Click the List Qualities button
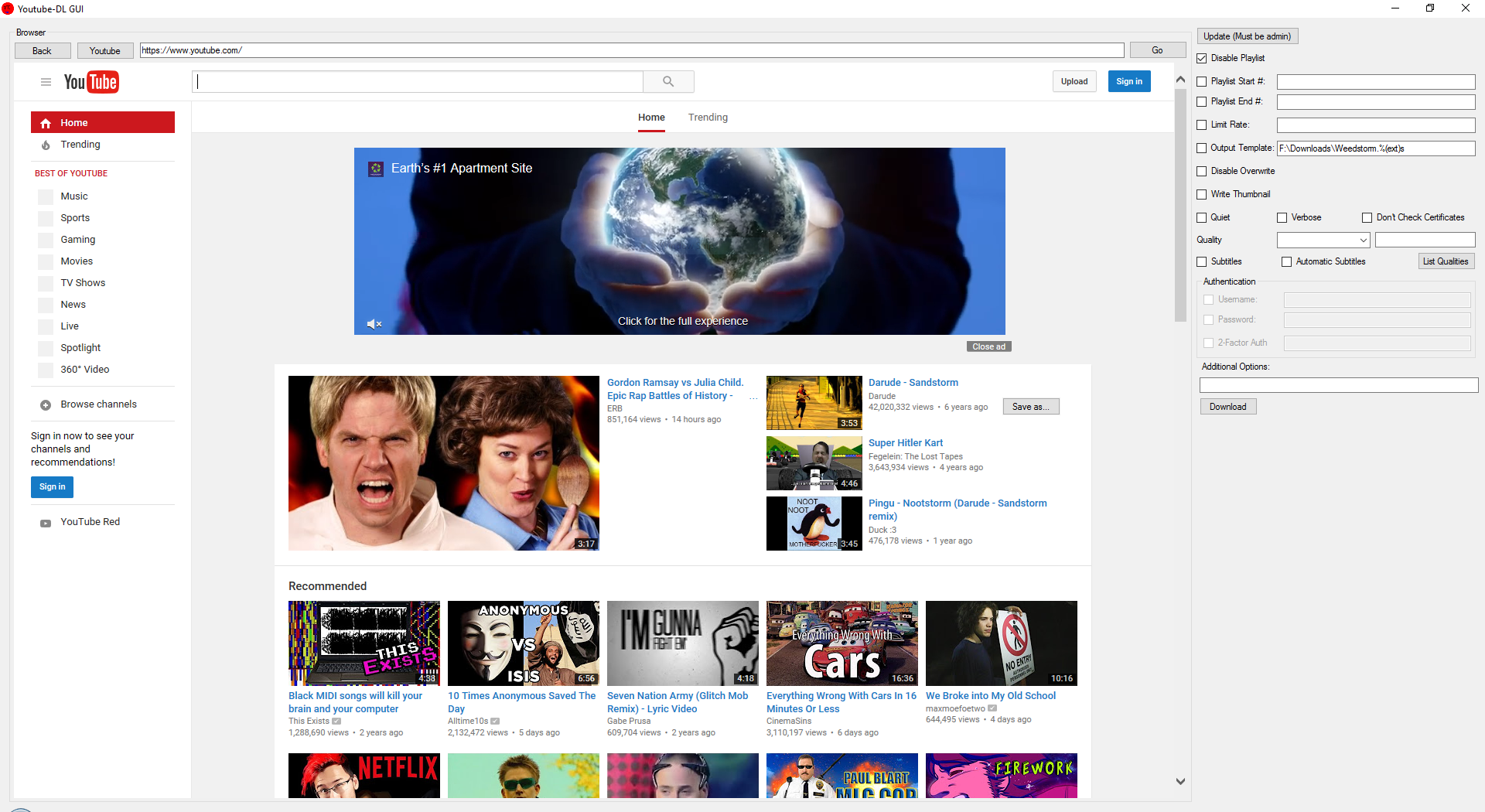This screenshot has width=1485, height=812. point(1446,261)
